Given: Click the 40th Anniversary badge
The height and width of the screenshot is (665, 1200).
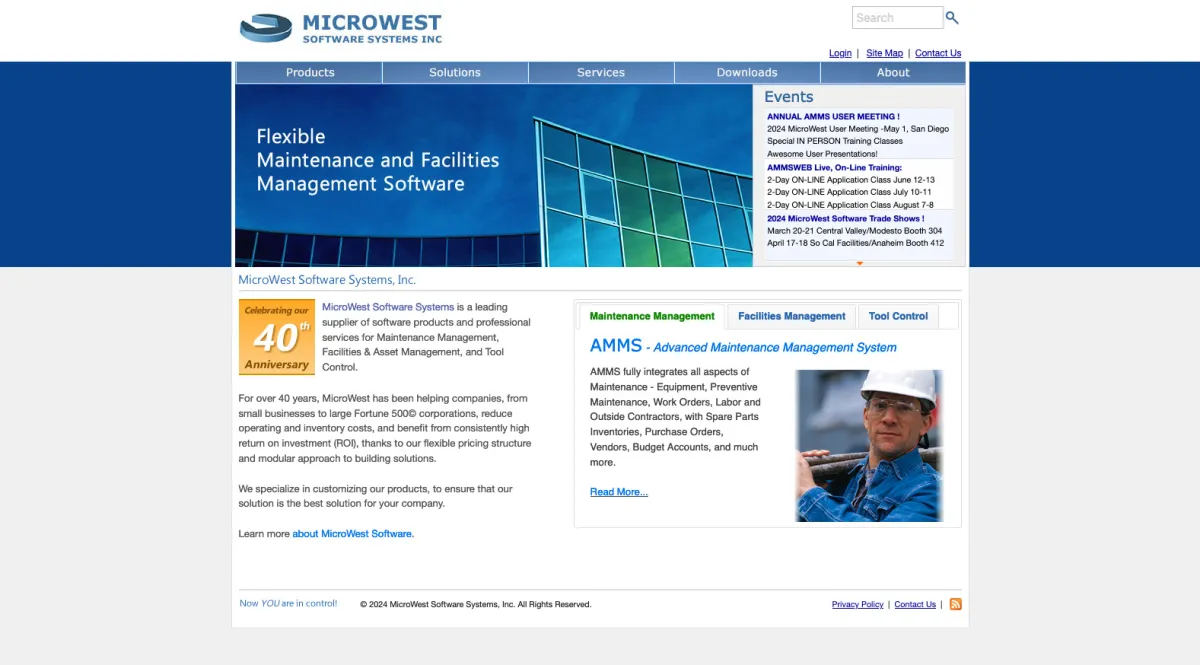Looking at the screenshot, I should pos(277,337).
